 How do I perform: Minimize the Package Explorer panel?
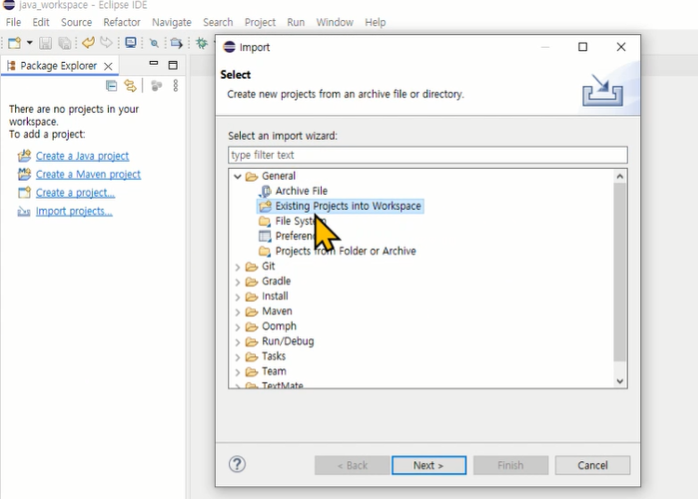[154, 64]
